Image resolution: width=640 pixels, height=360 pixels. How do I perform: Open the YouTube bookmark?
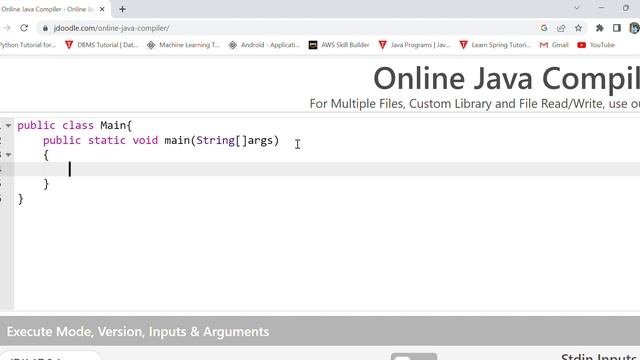[596, 45]
